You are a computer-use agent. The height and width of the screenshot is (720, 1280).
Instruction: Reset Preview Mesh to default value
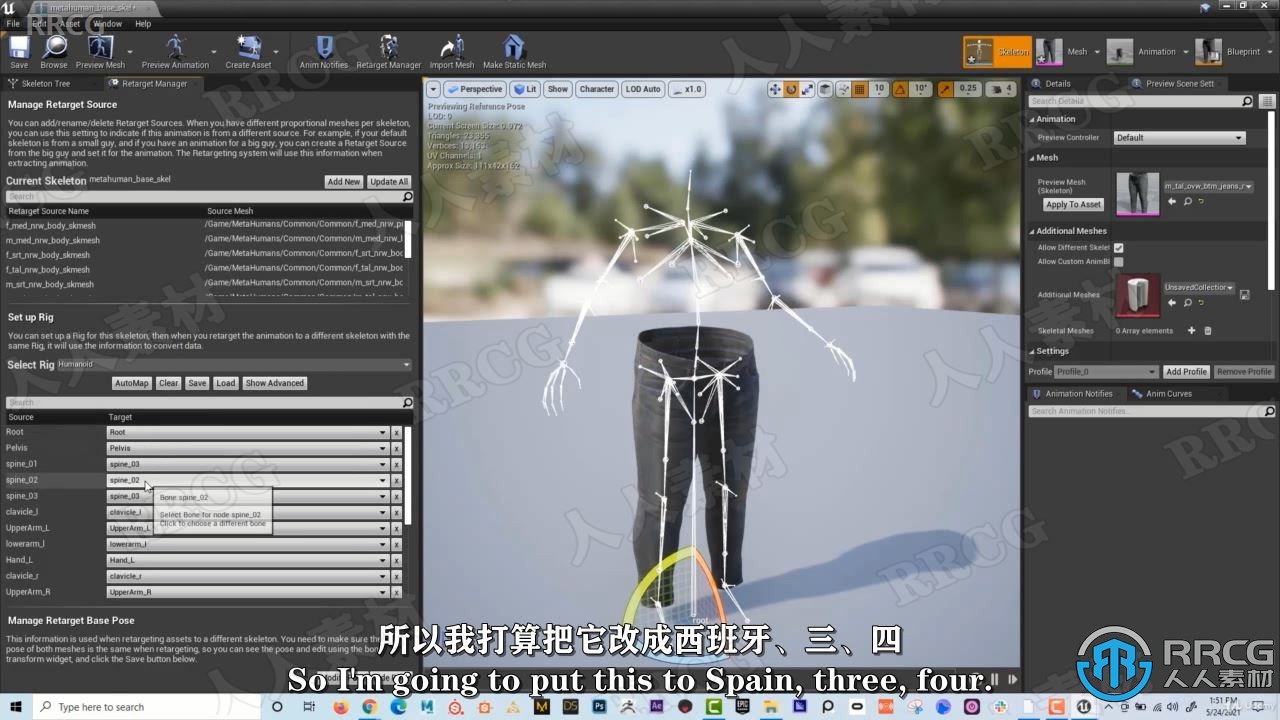tap(1201, 201)
